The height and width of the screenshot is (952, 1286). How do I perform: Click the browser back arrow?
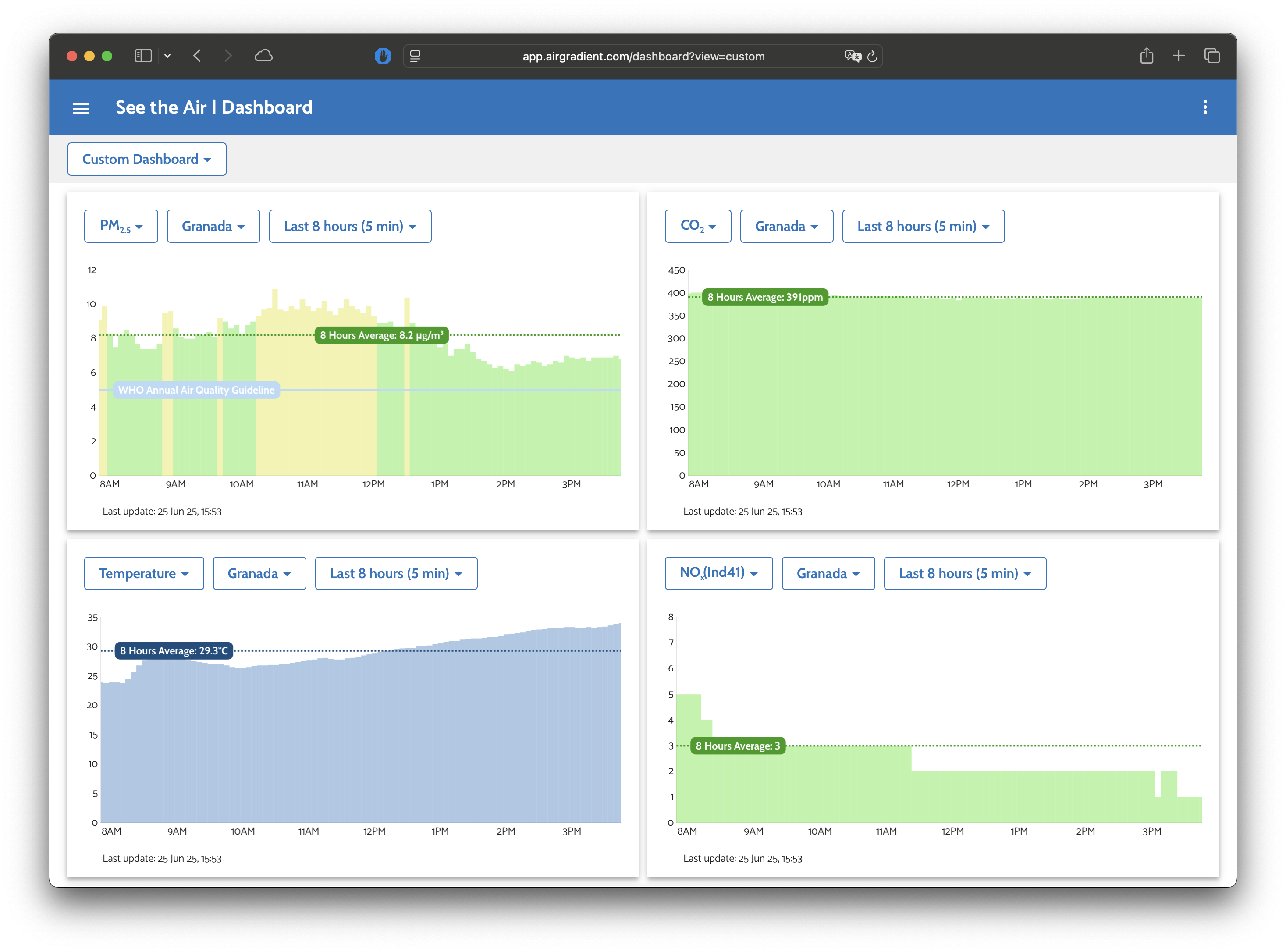click(x=197, y=56)
